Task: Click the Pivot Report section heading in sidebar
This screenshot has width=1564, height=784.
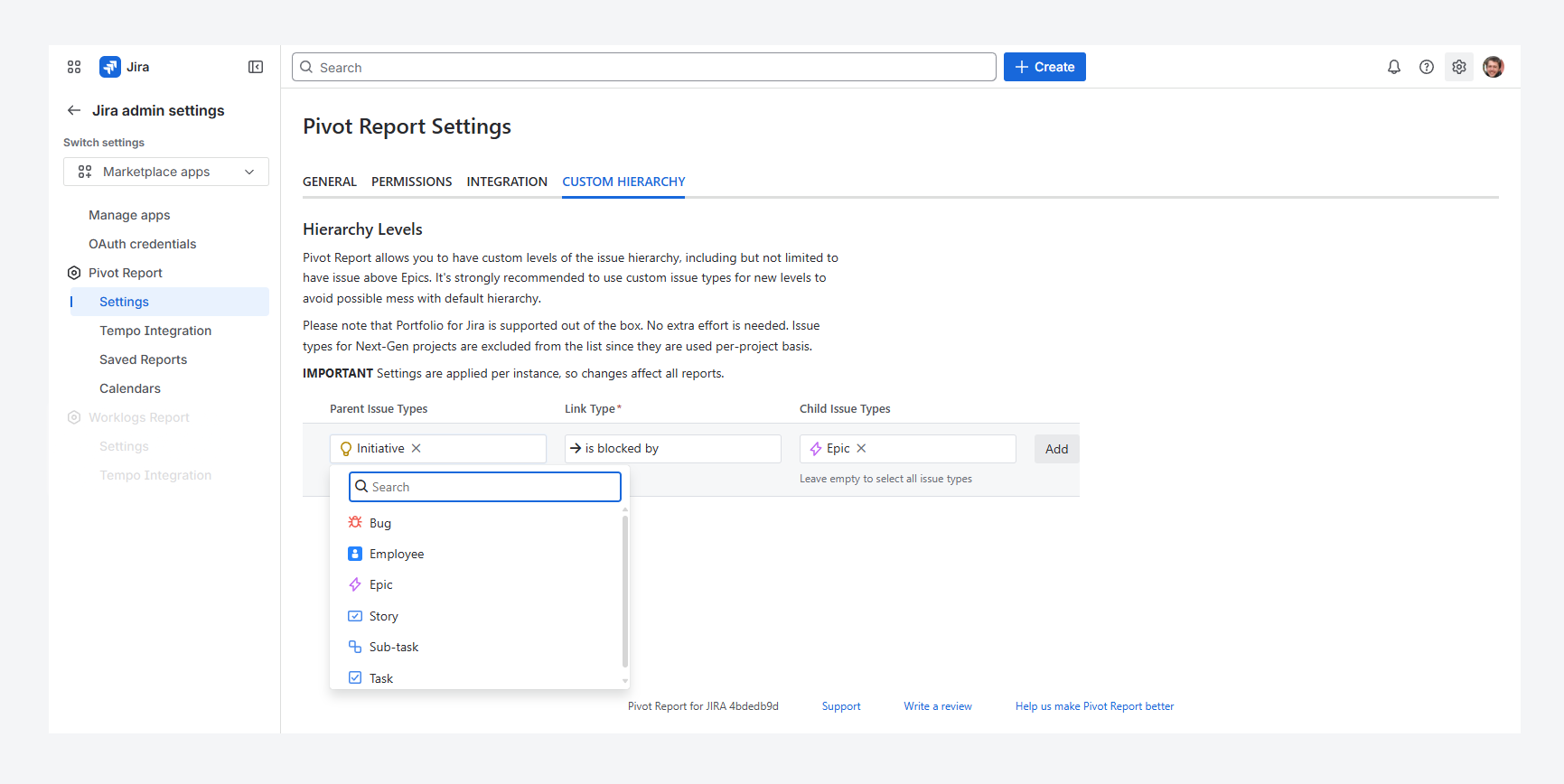Action: pyautogui.click(x=126, y=273)
